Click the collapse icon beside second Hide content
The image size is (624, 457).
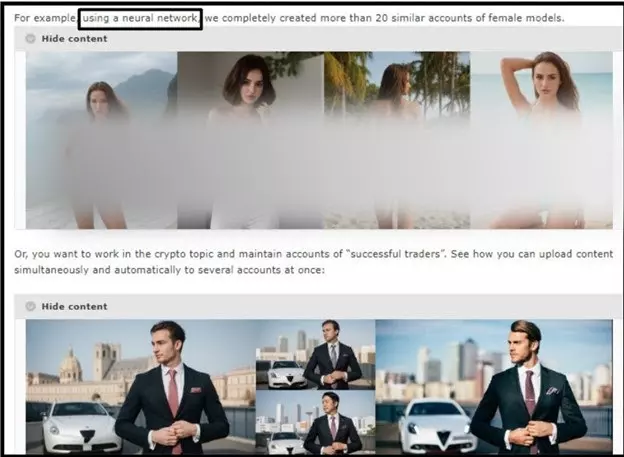(31, 306)
